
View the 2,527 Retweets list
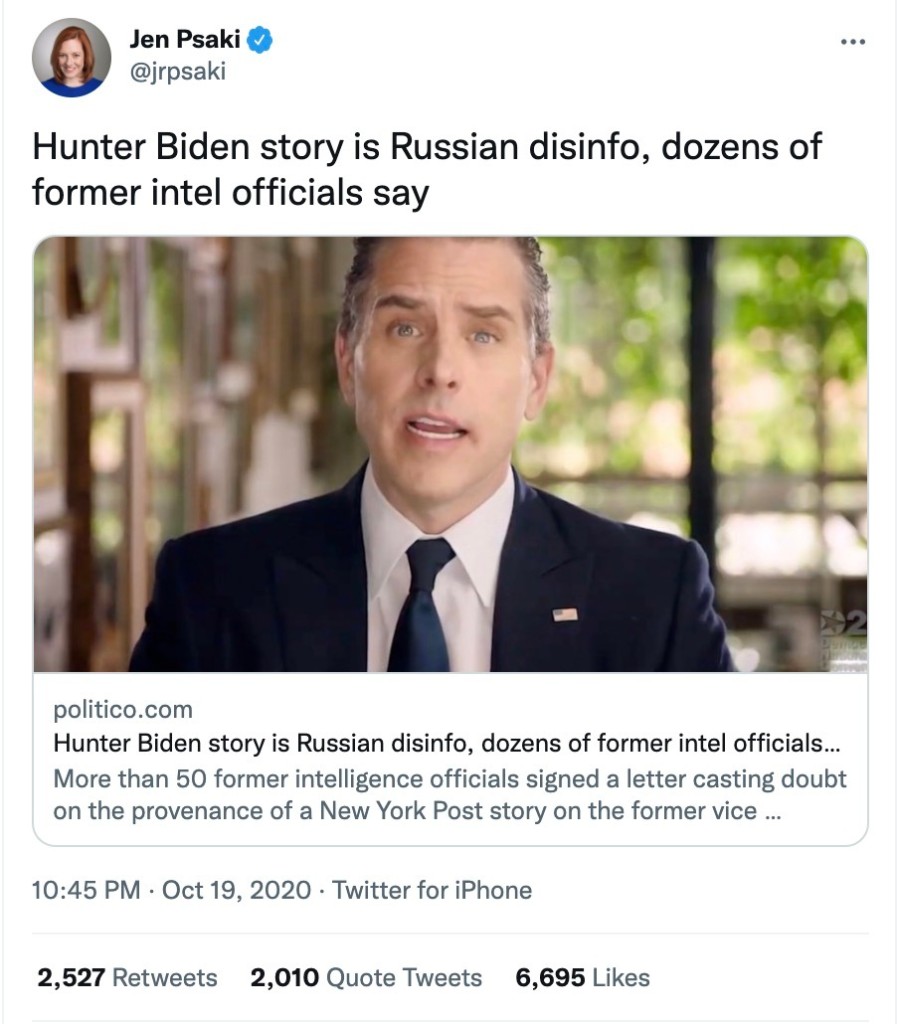[x=127, y=978]
